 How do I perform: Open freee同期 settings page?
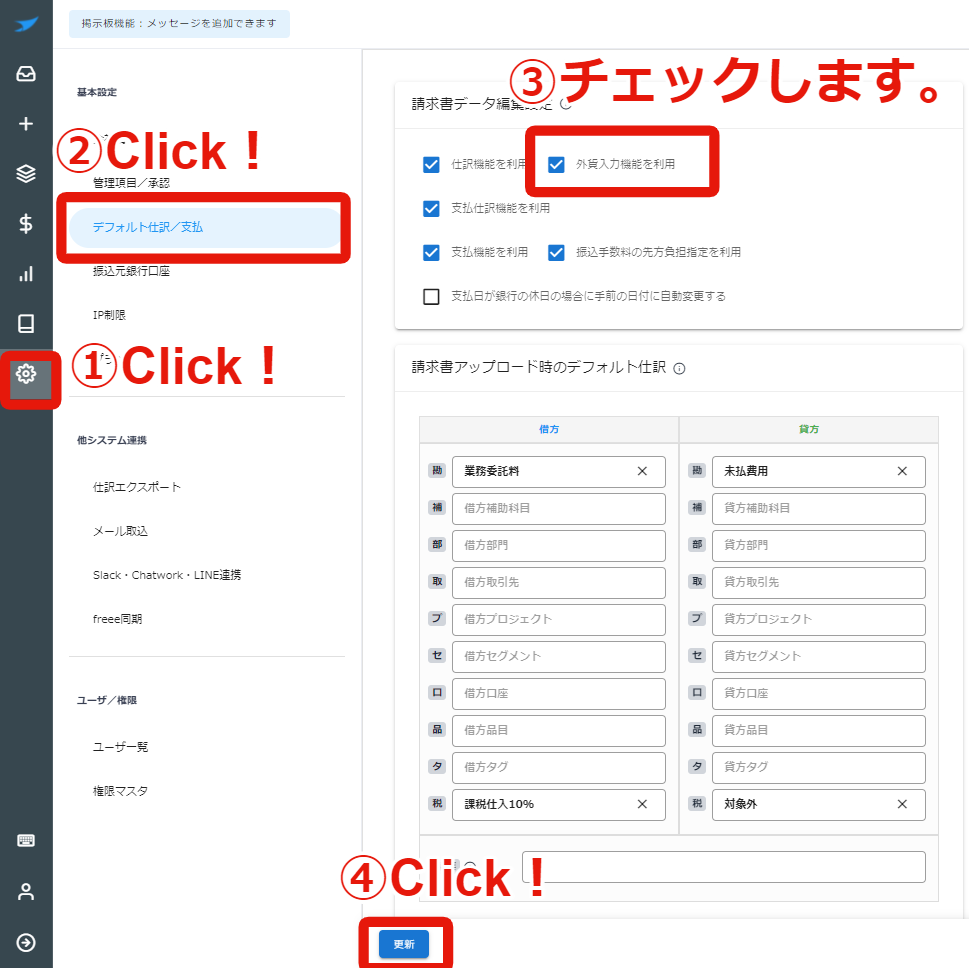click(x=117, y=619)
